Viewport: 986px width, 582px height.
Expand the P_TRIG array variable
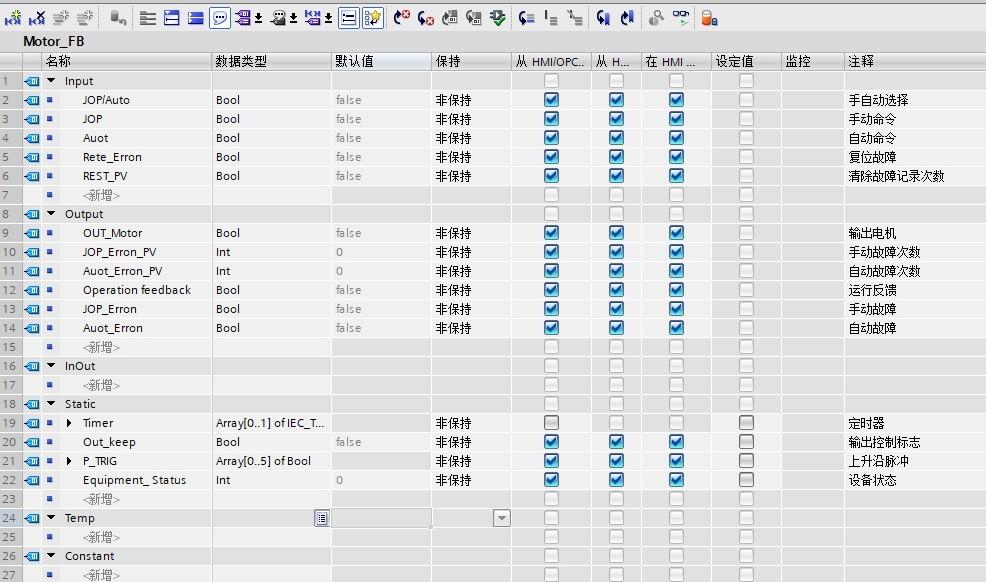pos(69,461)
